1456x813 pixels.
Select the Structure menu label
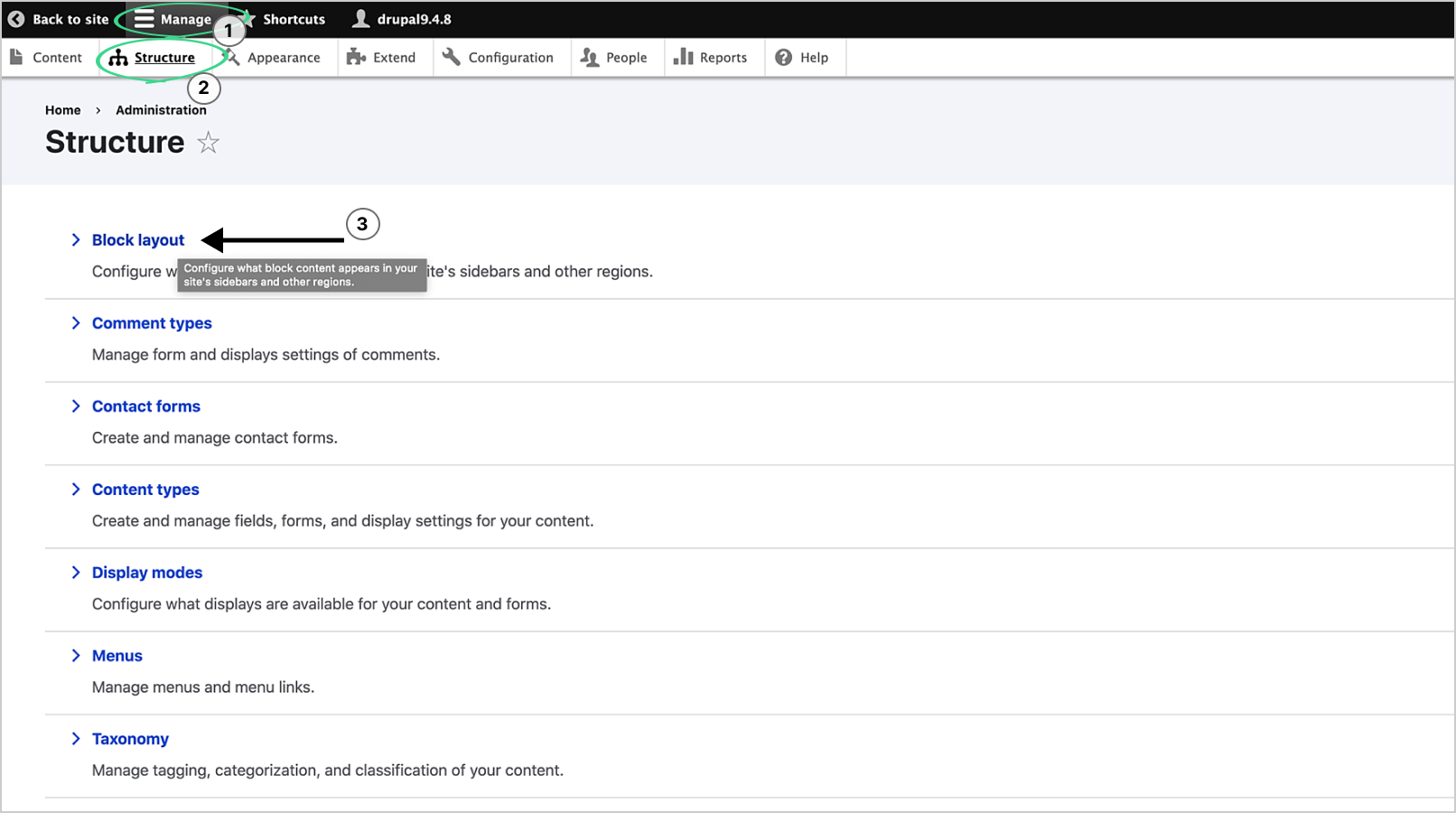pos(164,57)
